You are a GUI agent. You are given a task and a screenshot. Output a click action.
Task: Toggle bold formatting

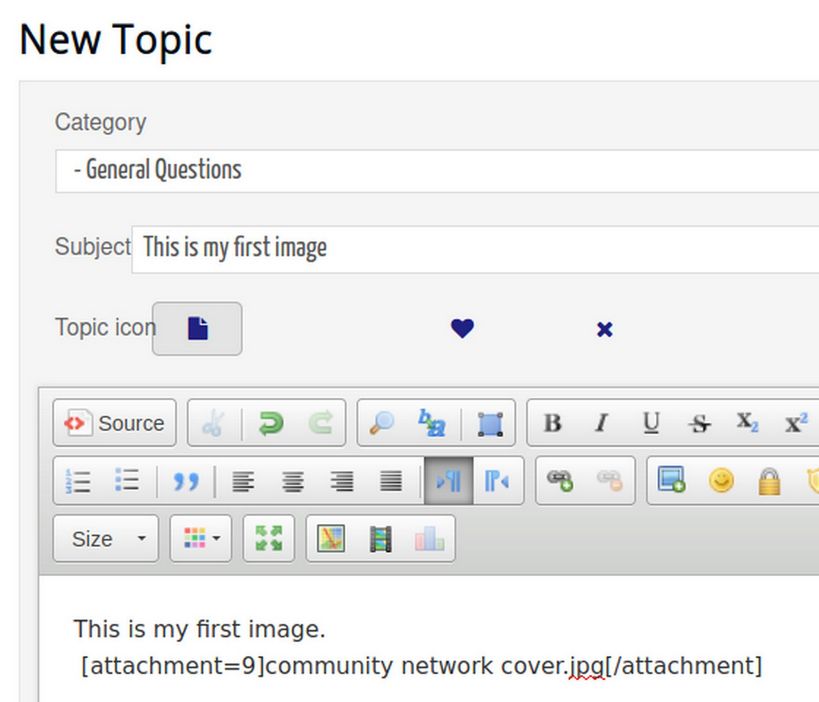[x=552, y=423]
